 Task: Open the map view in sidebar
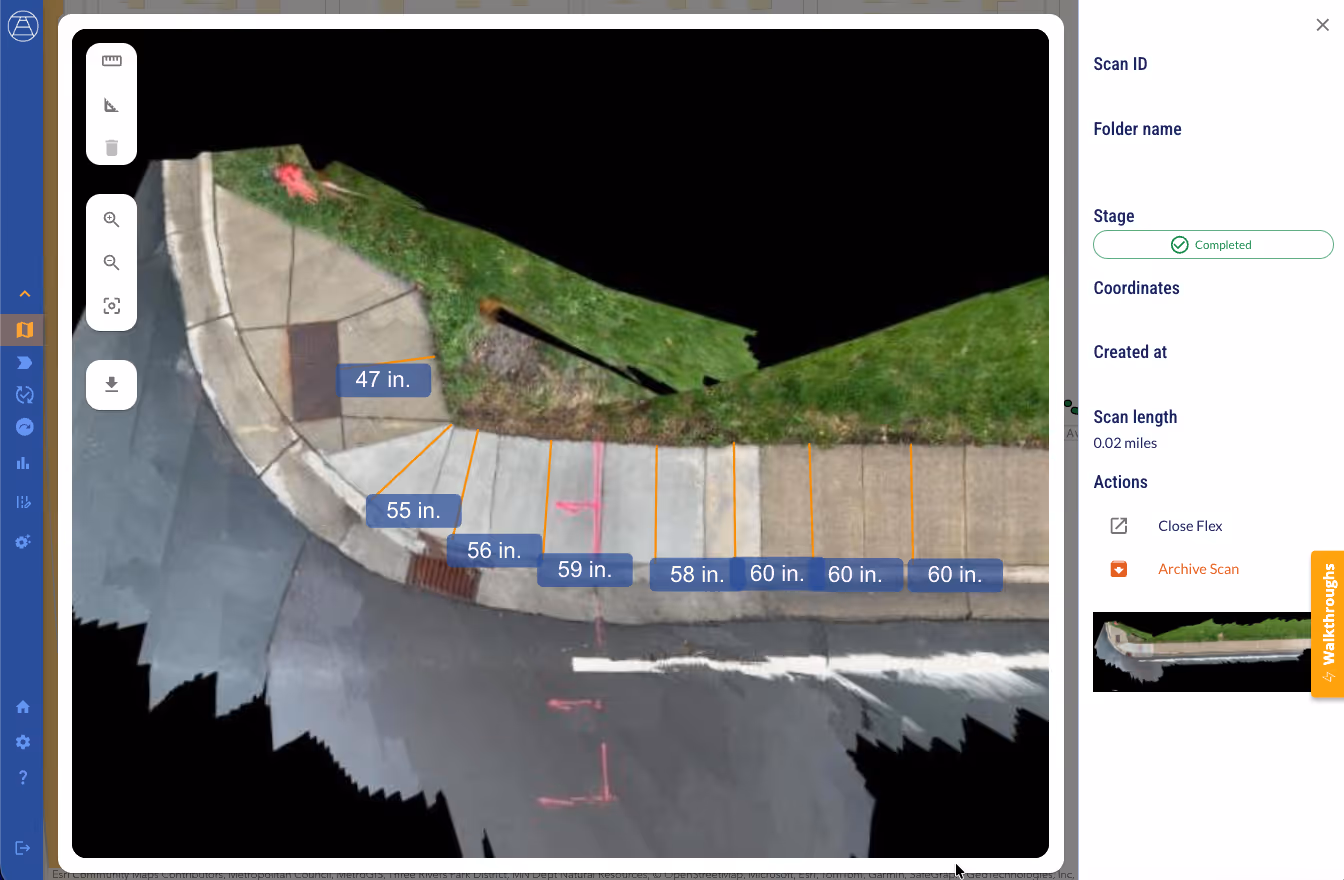click(x=24, y=330)
